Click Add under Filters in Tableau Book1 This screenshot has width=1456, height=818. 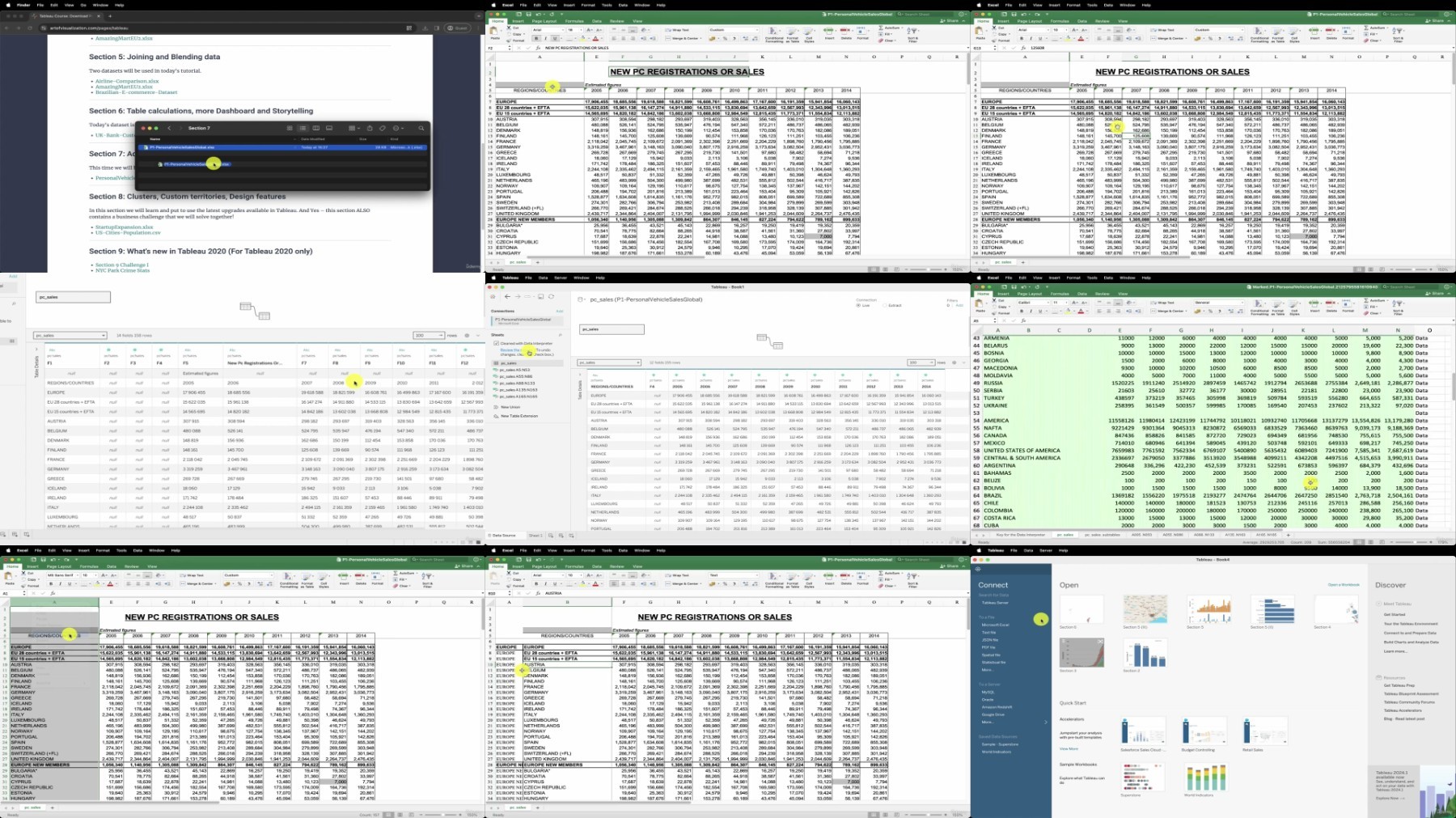(959, 305)
